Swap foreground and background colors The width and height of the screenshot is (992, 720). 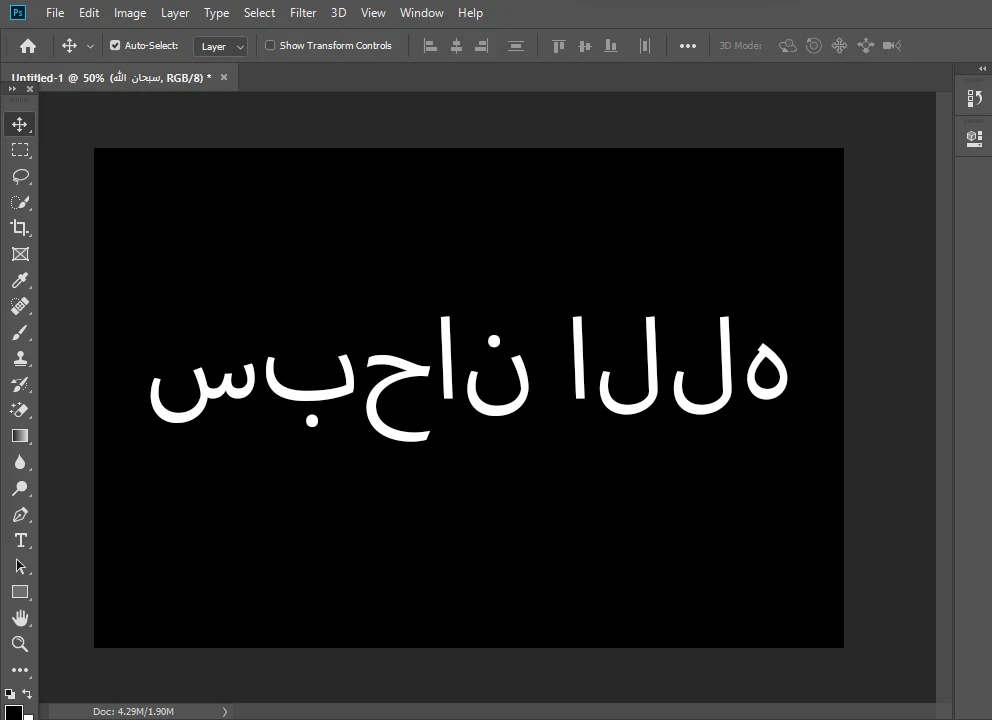pyautogui.click(x=27, y=693)
